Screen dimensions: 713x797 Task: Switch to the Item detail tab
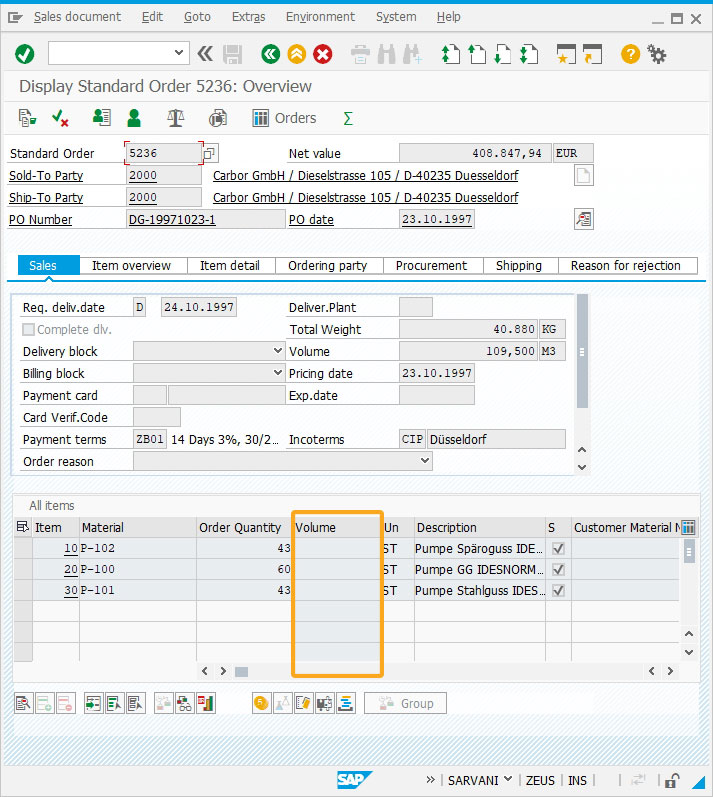(230, 265)
